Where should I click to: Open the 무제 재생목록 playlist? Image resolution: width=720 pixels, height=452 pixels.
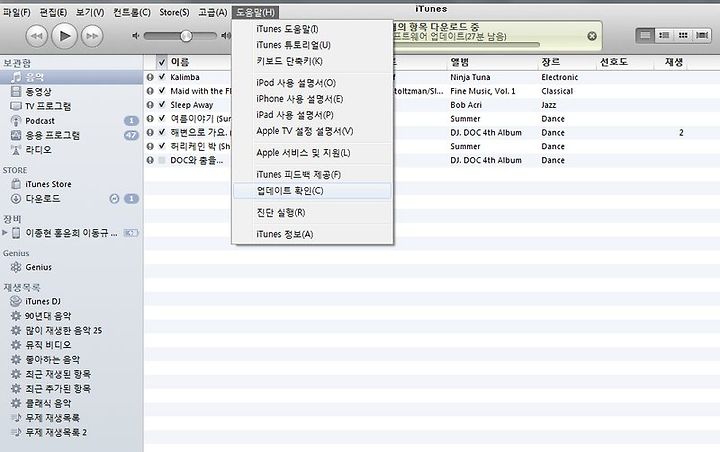(52, 418)
